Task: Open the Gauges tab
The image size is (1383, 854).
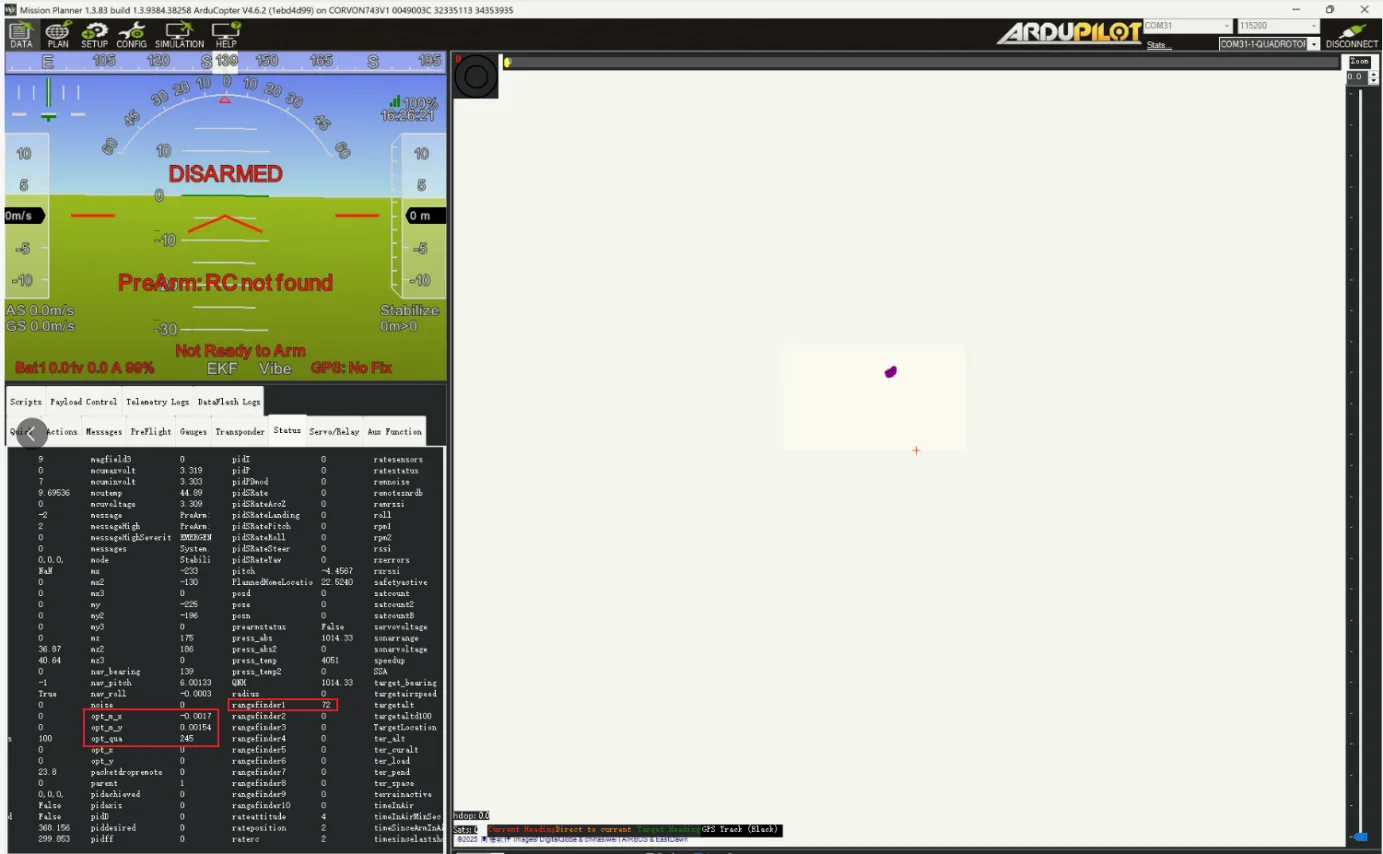Action: pos(194,432)
